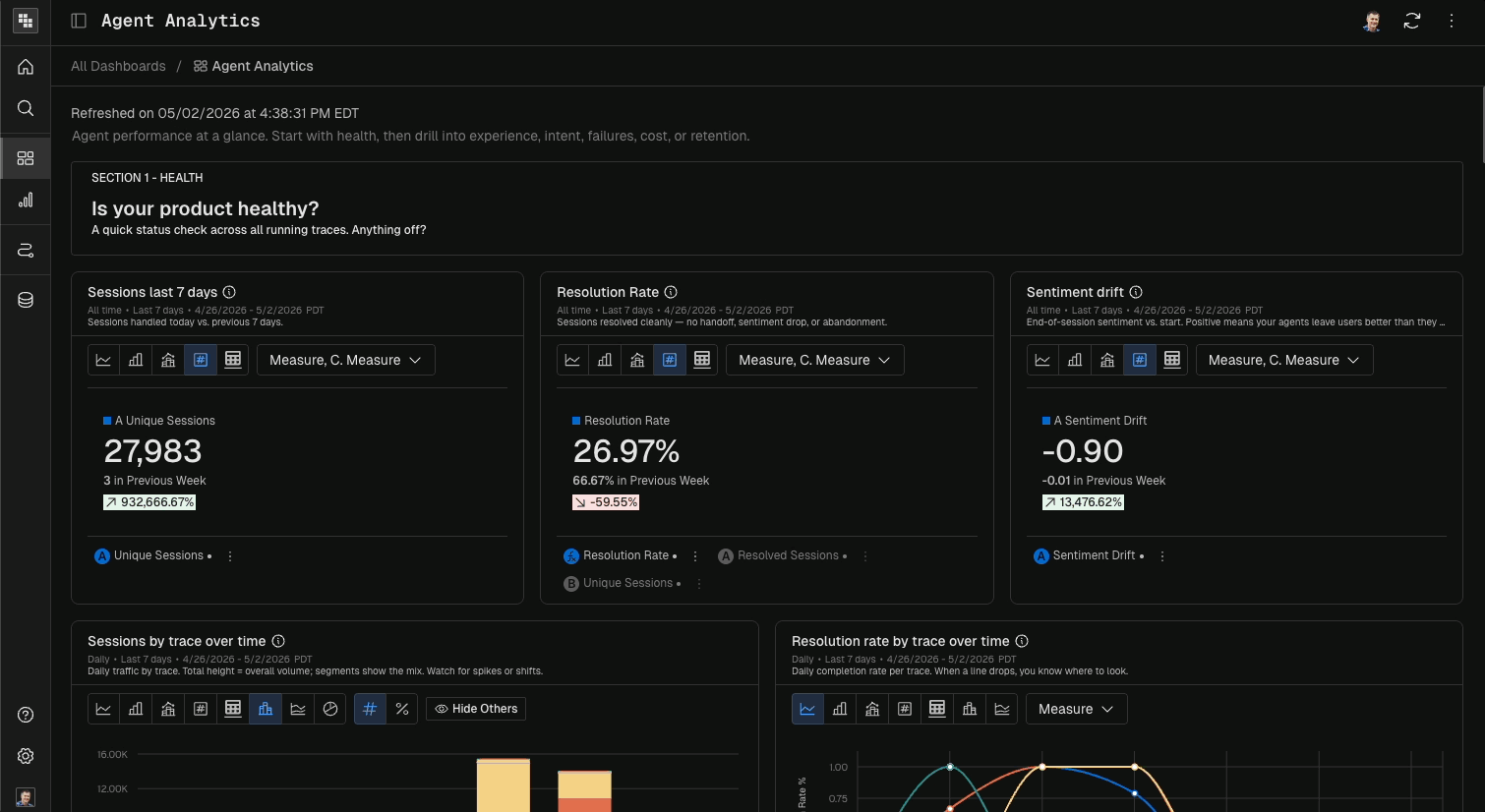Open Measure dropdown in Sentiment drift card
1485x812 pixels.
point(1284,360)
